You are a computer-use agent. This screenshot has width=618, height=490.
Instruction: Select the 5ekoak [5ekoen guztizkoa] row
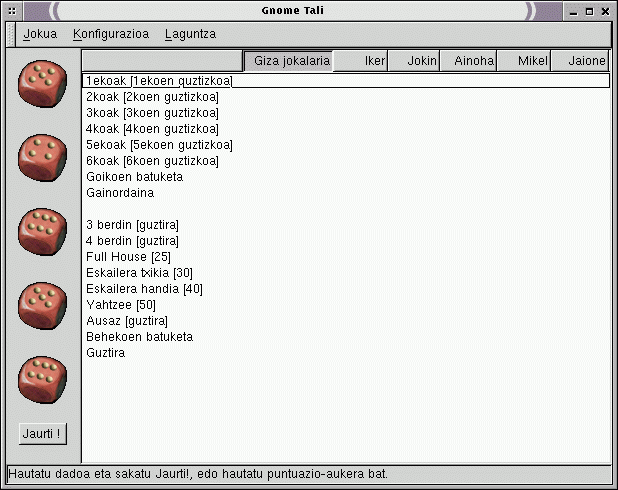tap(346, 145)
